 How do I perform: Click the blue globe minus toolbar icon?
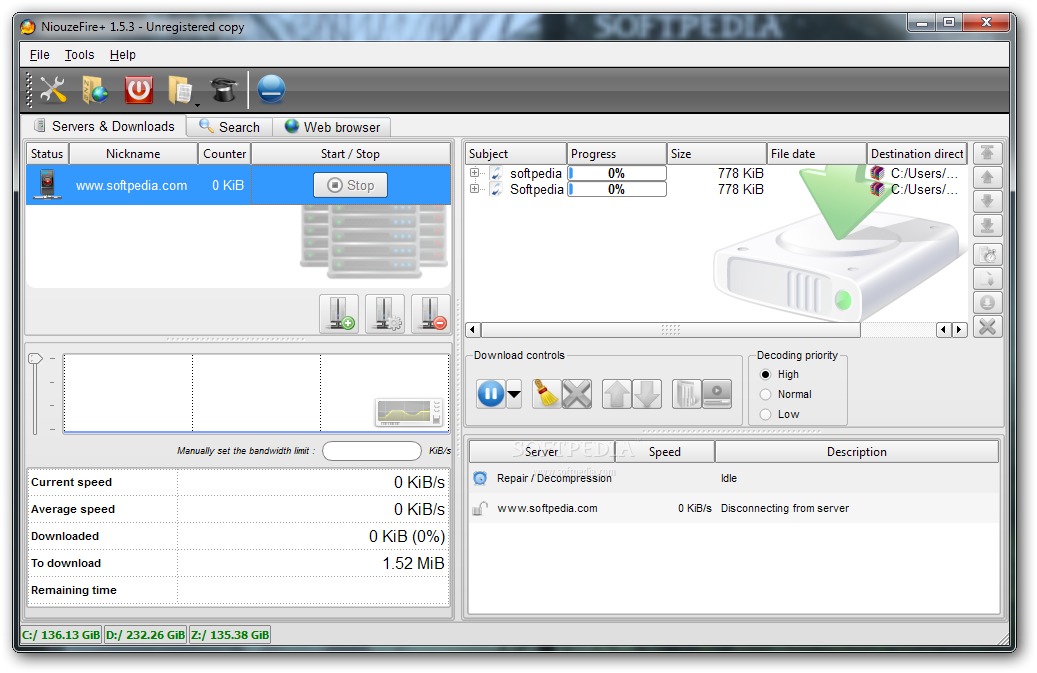(271, 90)
